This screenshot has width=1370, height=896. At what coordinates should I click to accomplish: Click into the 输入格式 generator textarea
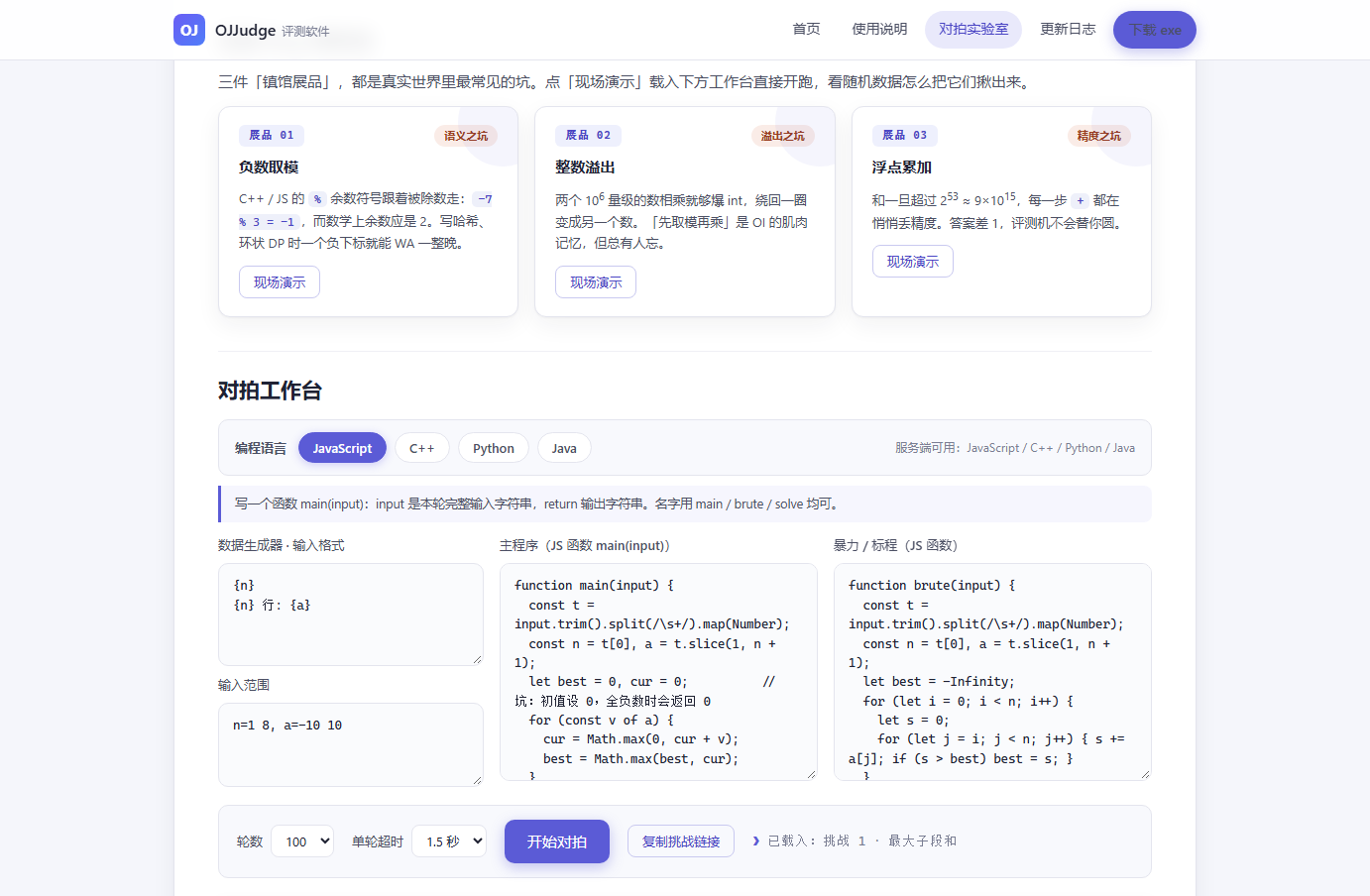[351, 615]
